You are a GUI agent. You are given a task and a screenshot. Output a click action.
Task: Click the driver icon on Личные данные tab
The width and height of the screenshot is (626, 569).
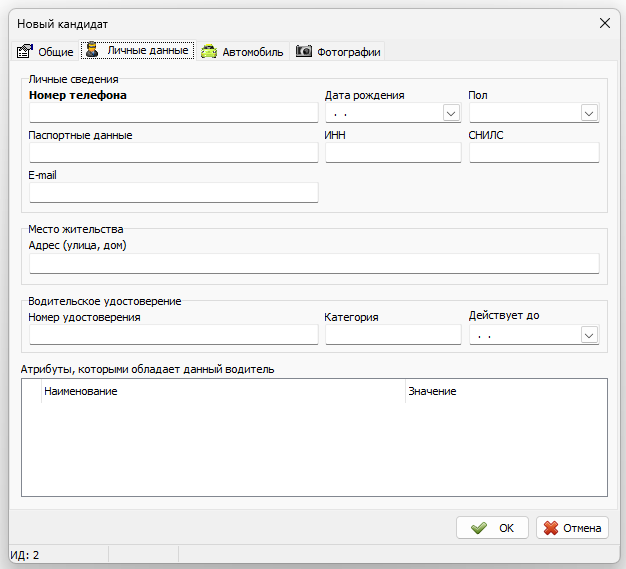tap(92, 50)
